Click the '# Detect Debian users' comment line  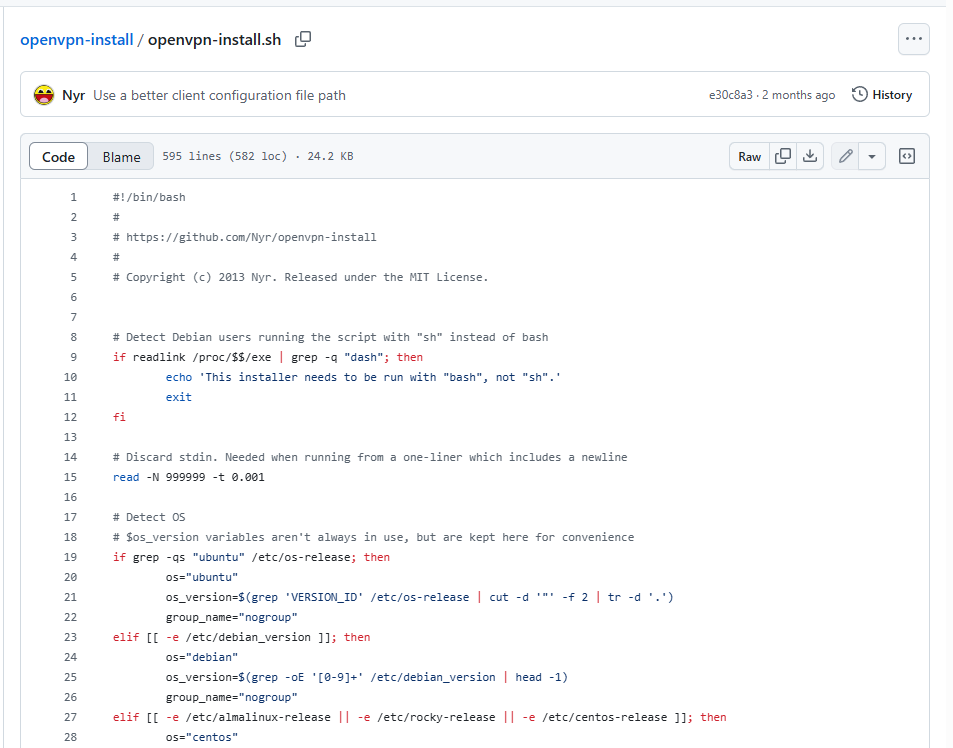pos(331,337)
